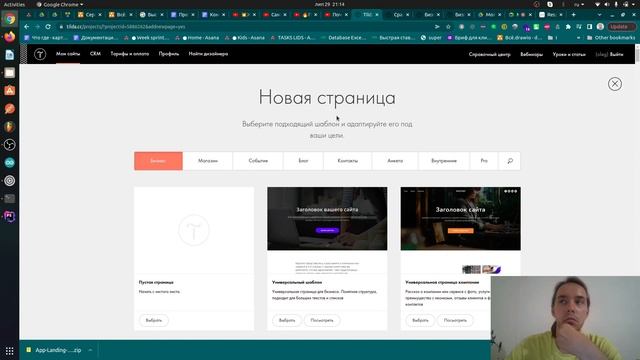Reload the page with the refresh icon
The height and width of the screenshot is (360, 640).
48,27
